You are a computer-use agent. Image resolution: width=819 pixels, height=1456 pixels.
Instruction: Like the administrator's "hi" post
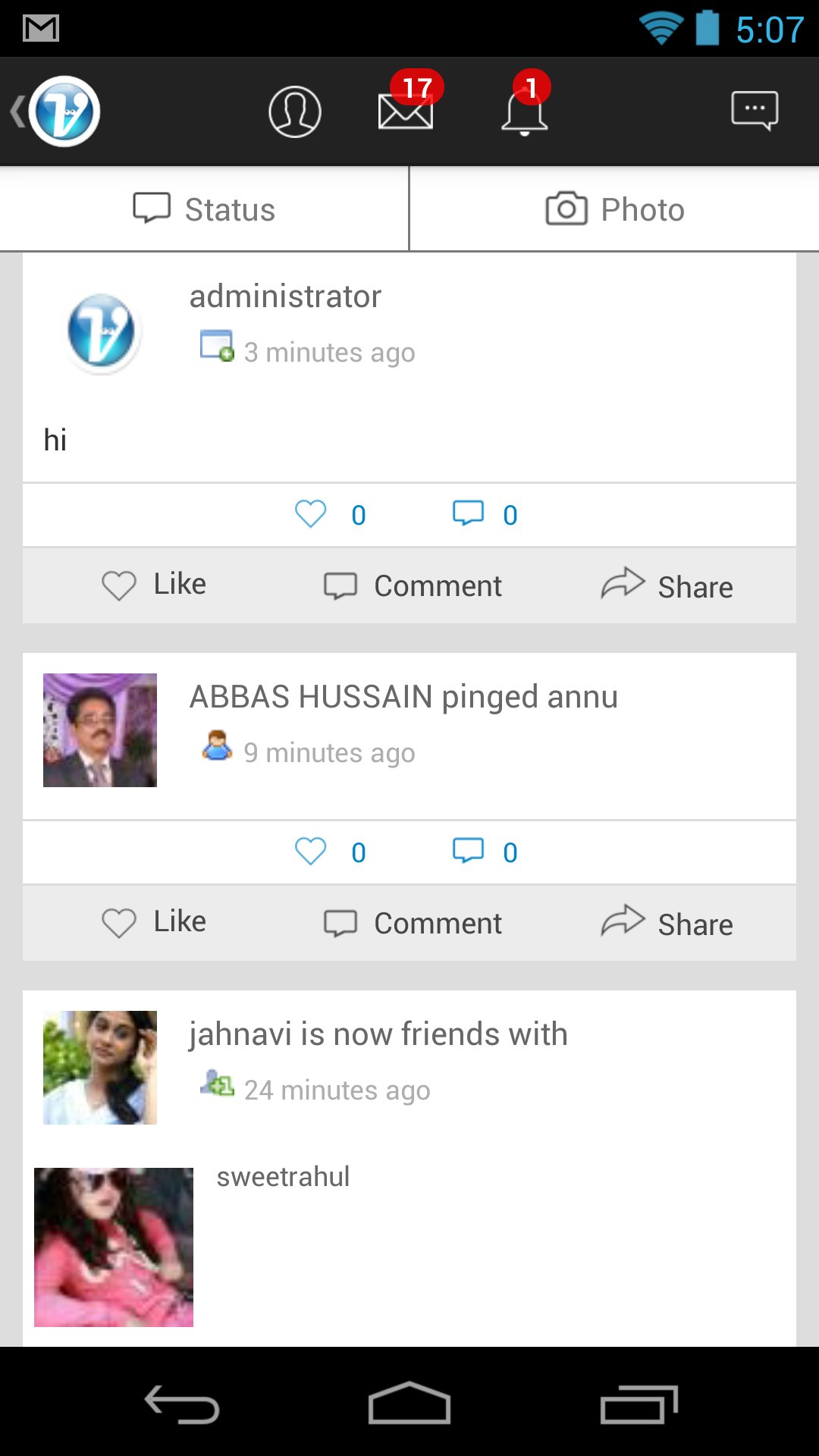[155, 585]
